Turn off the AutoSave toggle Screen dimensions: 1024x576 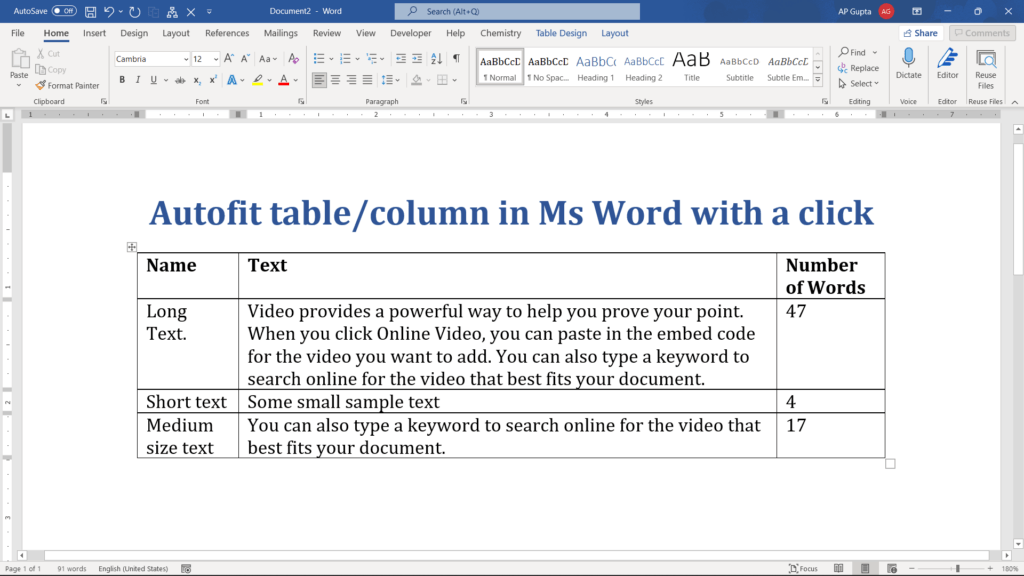click(x=62, y=10)
